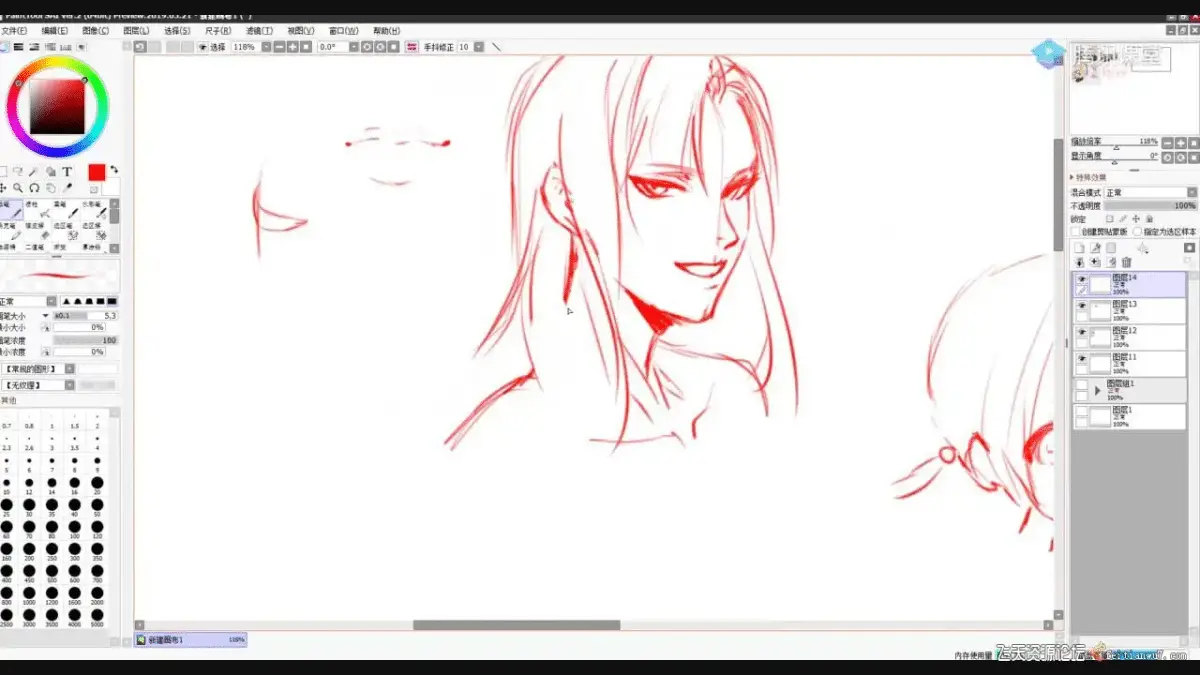The image size is (1200, 675).
Task: Click the undo button in top toolbar
Action: point(140,47)
